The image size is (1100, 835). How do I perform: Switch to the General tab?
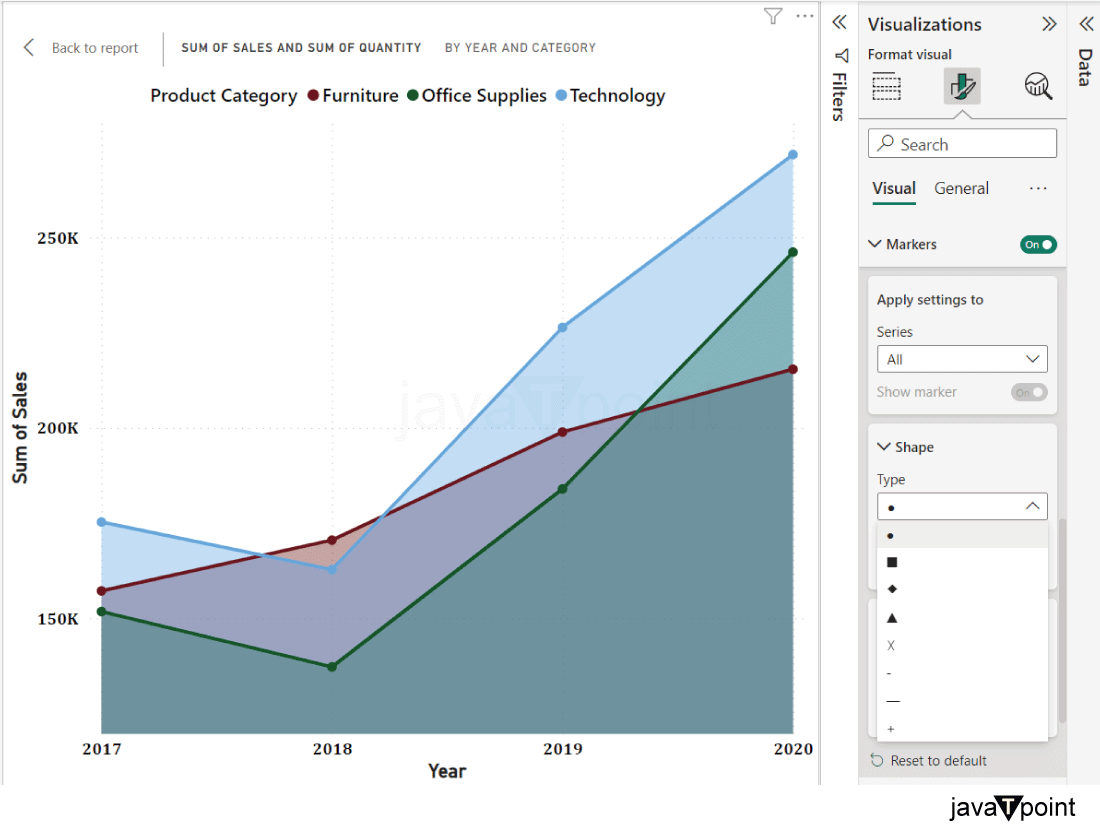pos(961,188)
